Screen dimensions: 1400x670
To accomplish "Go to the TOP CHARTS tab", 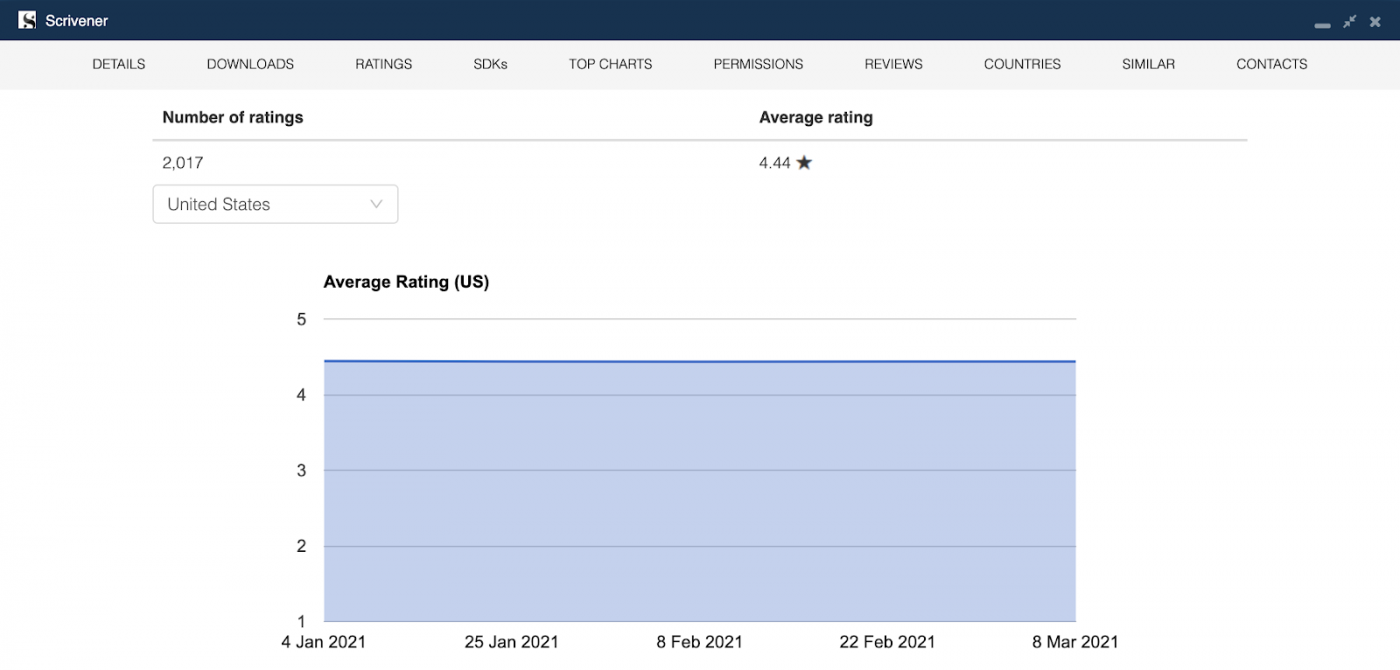I will [610, 64].
